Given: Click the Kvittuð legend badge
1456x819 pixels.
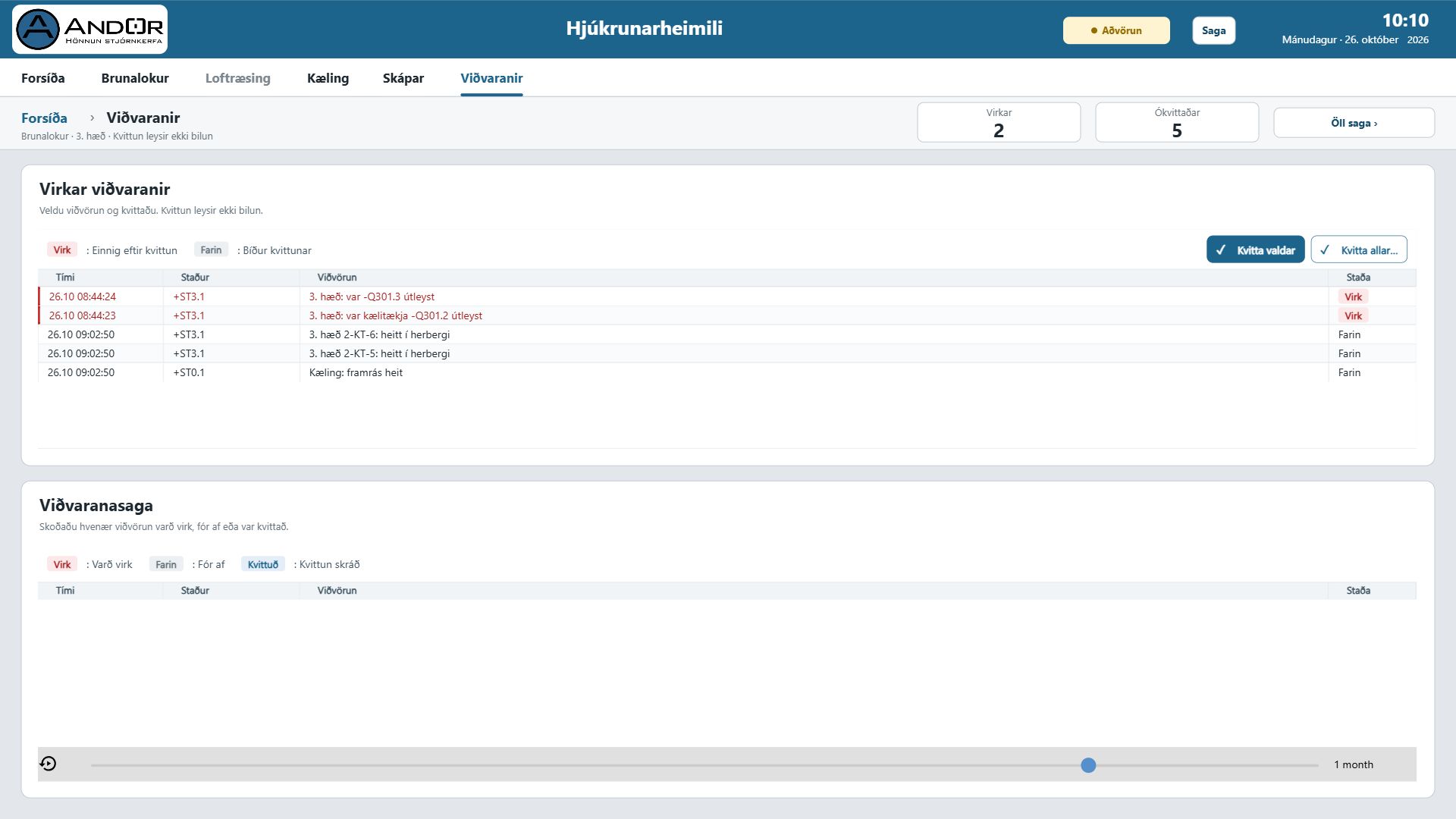Looking at the screenshot, I should pyautogui.click(x=263, y=564).
